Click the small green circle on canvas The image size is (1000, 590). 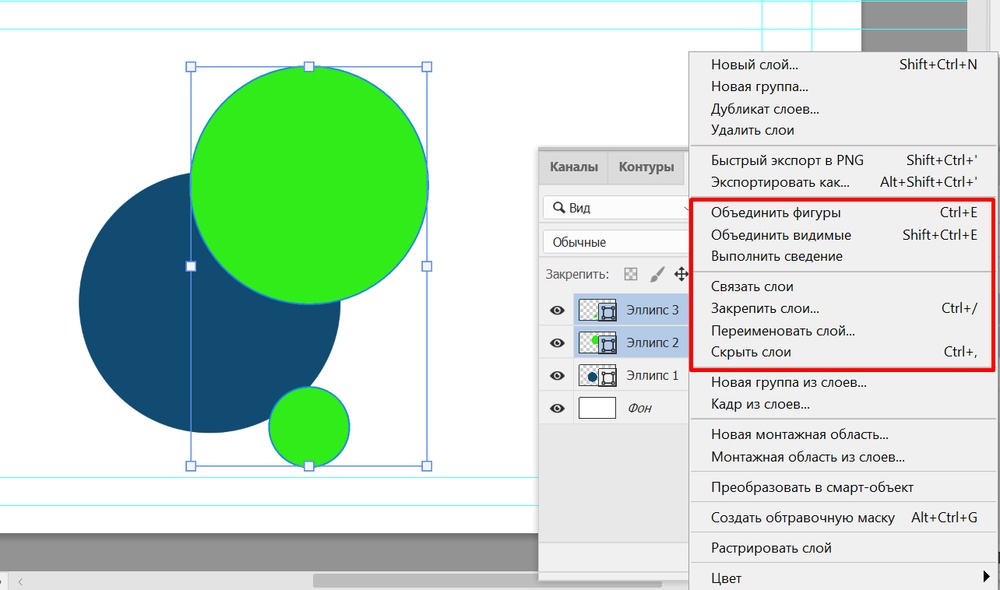(x=309, y=427)
